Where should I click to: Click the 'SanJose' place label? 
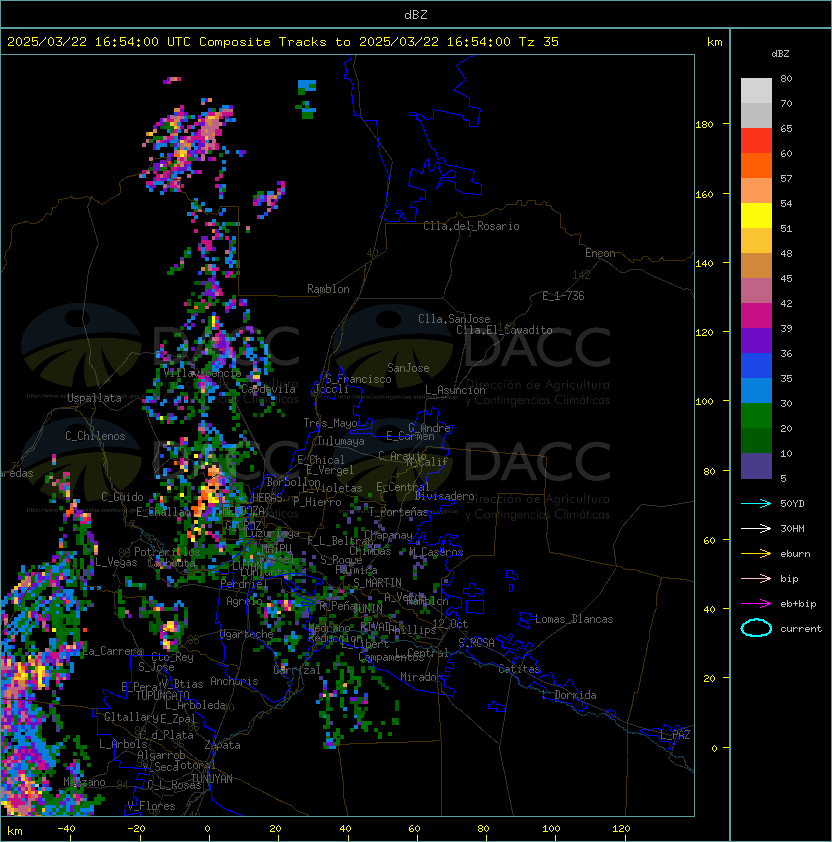pos(408,368)
